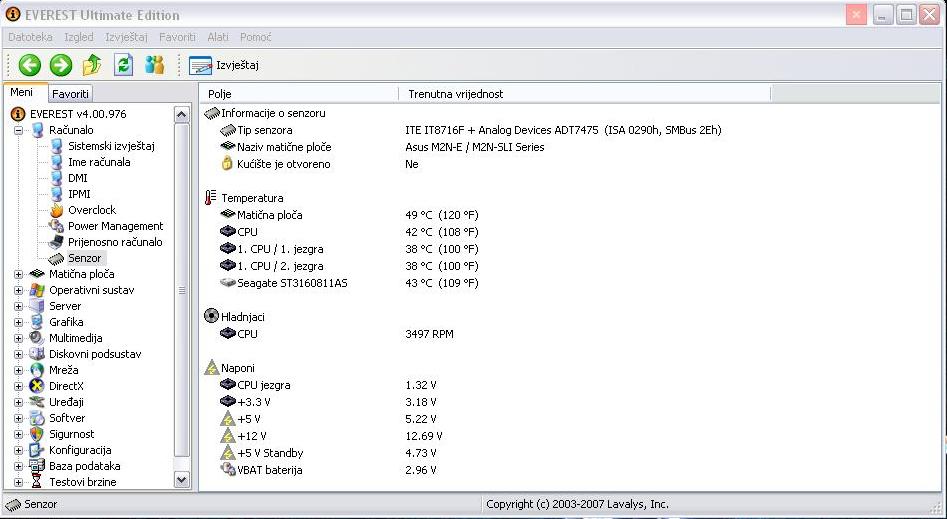Click the Seagate ST3160811AS drive icon

pos(228,283)
